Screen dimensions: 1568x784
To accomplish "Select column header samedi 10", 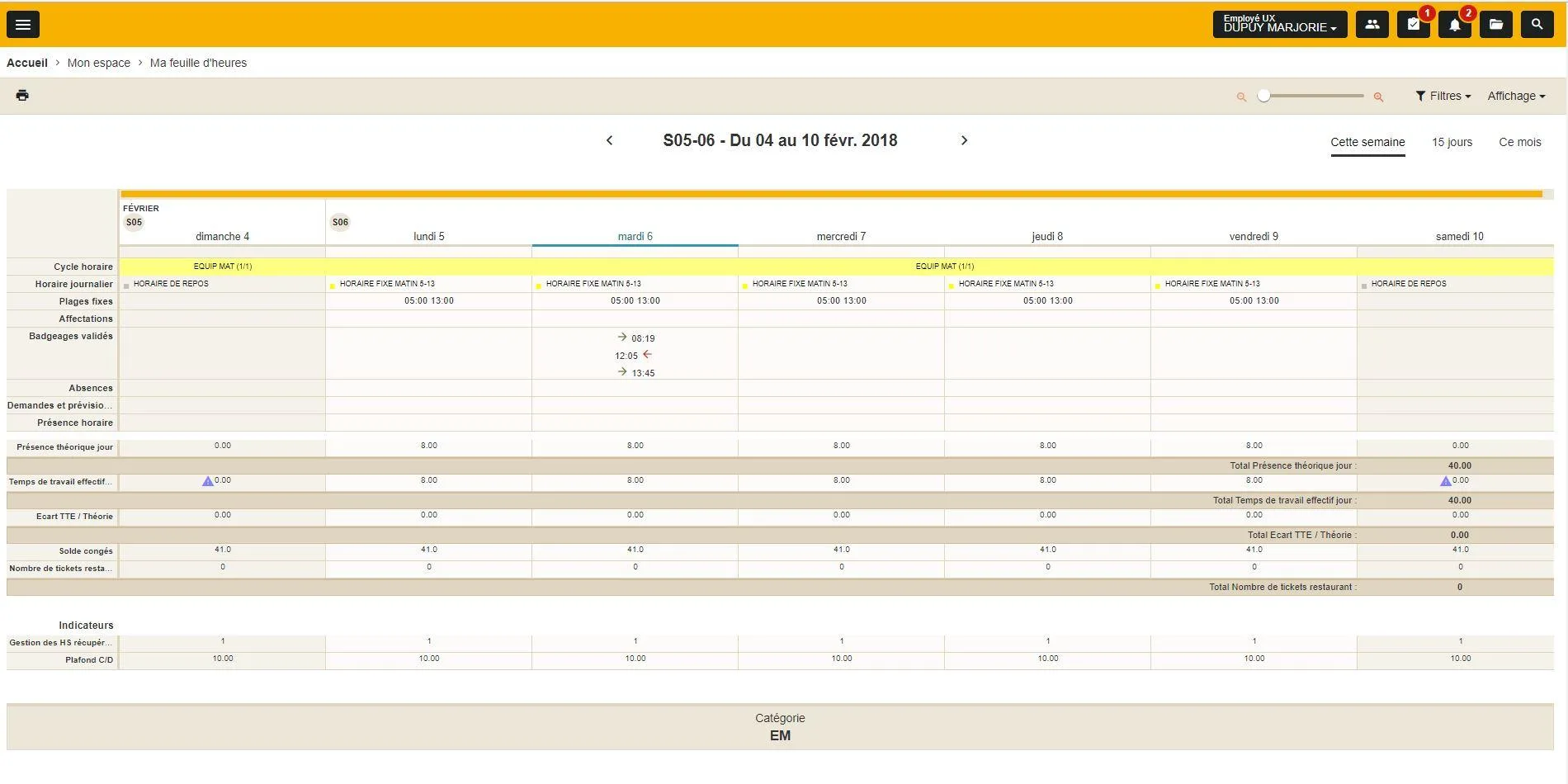I will click(1459, 236).
